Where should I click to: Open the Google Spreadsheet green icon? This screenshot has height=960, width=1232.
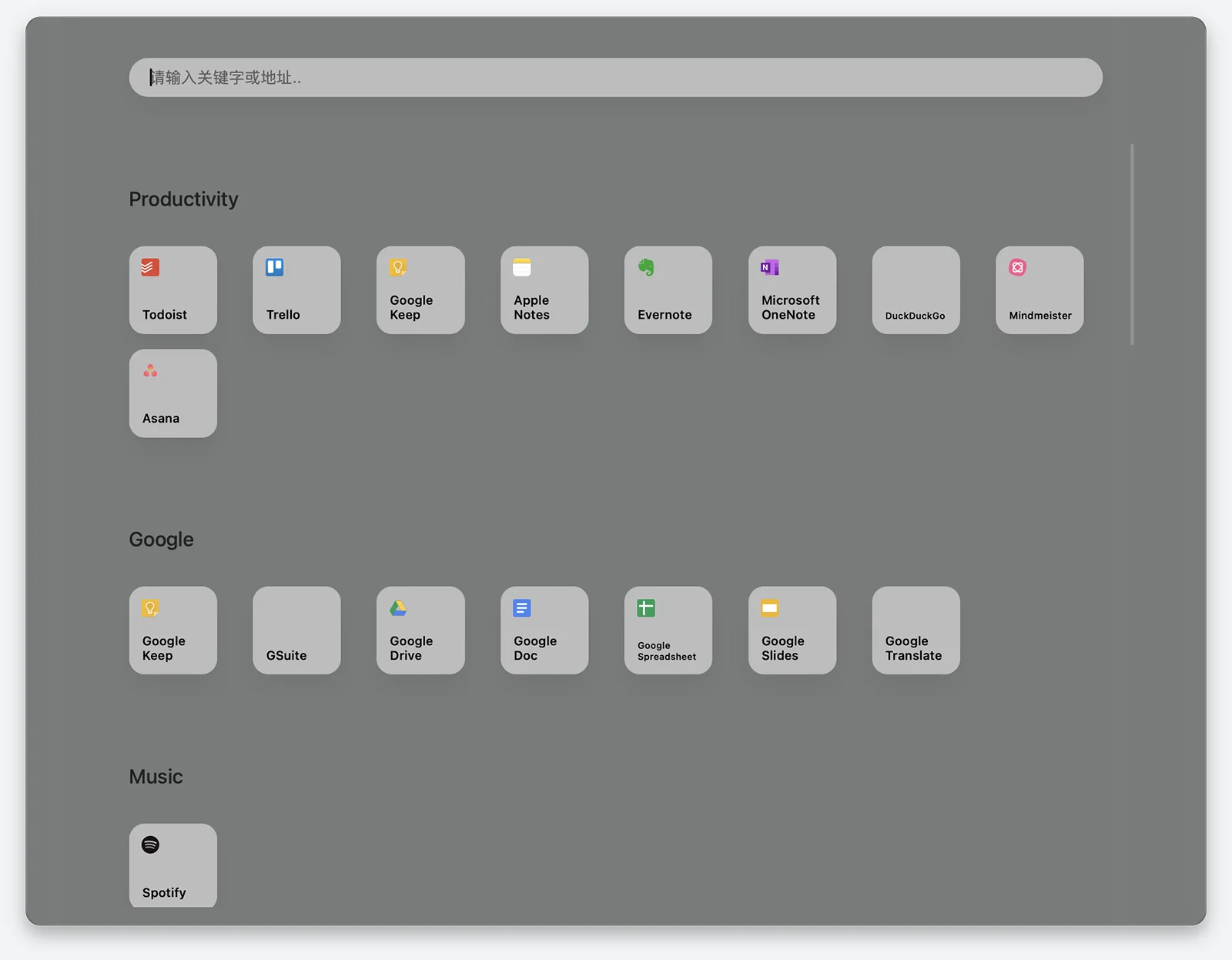[646, 608]
